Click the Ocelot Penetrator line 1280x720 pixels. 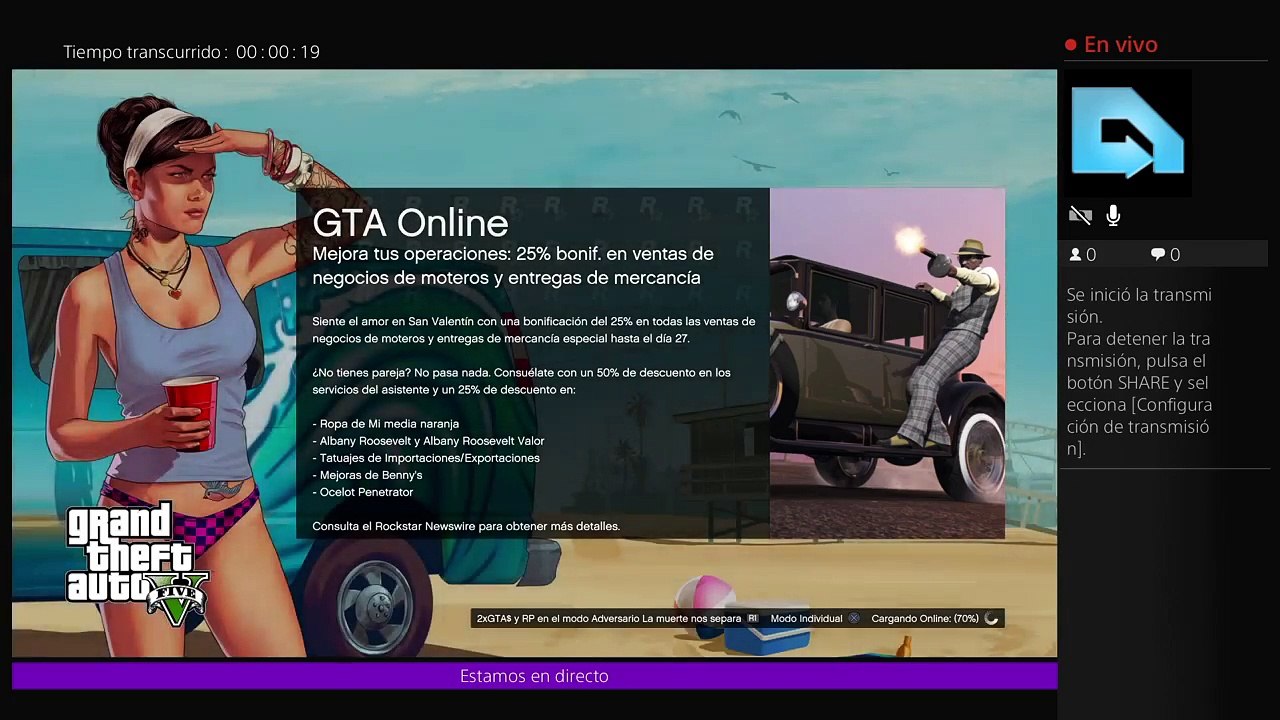(362, 492)
